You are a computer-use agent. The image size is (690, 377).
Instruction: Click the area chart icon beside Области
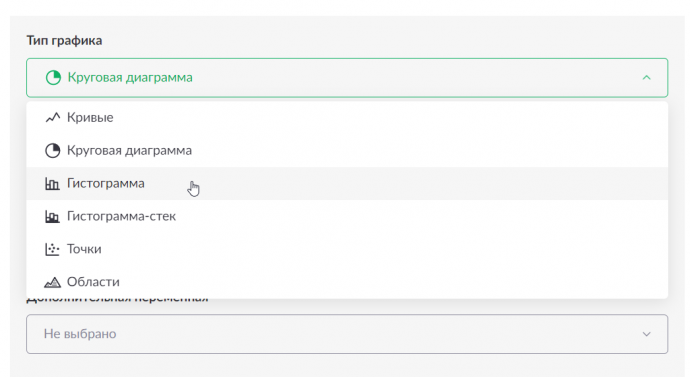(x=52, y=282)
